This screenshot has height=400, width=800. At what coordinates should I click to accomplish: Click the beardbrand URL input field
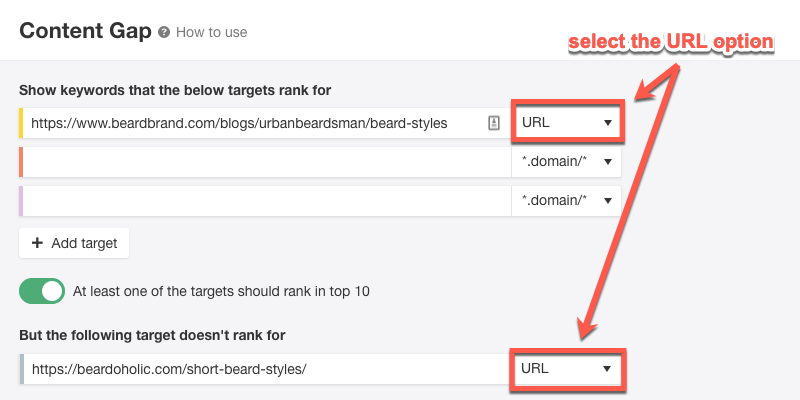(x=250, y=123)
